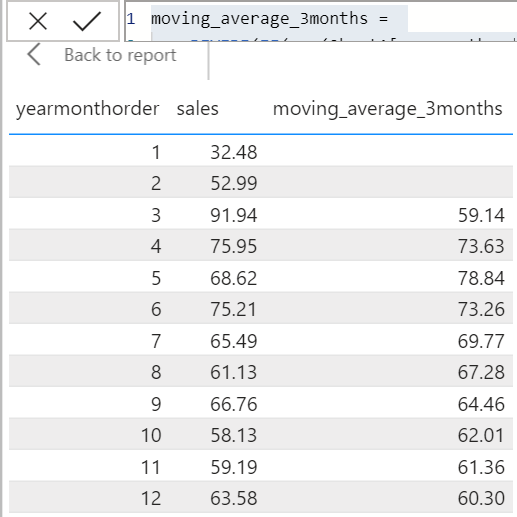Select yearmonthorder cell 6
This screenshot has width=517, height=517.
(156, 309)
